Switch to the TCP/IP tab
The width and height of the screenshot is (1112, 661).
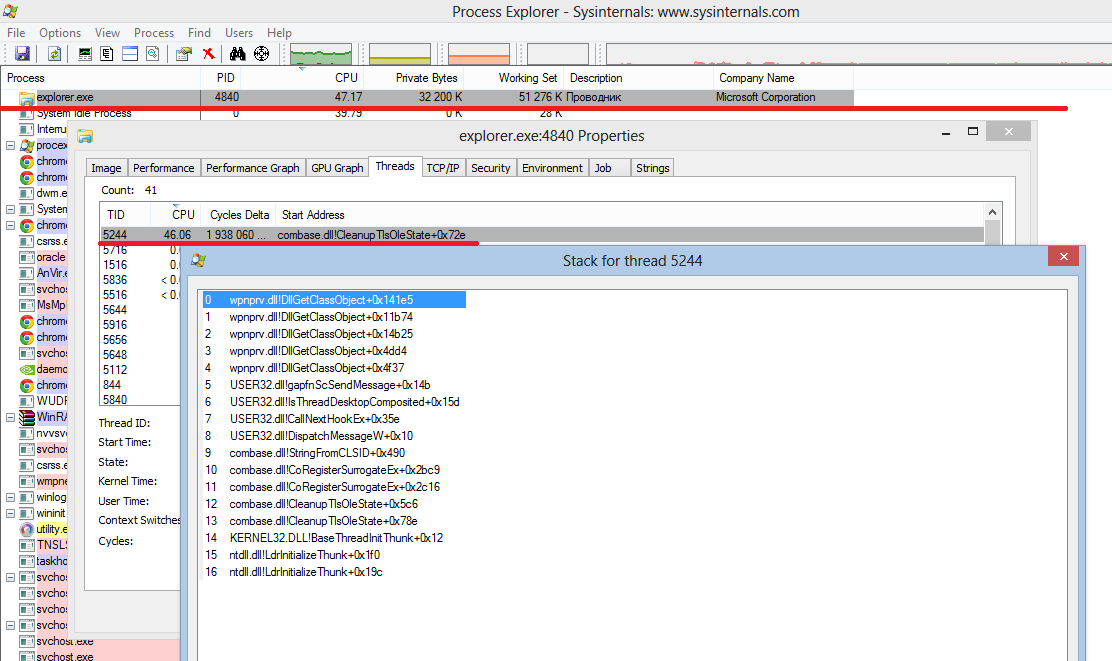[x=443, y=168]
